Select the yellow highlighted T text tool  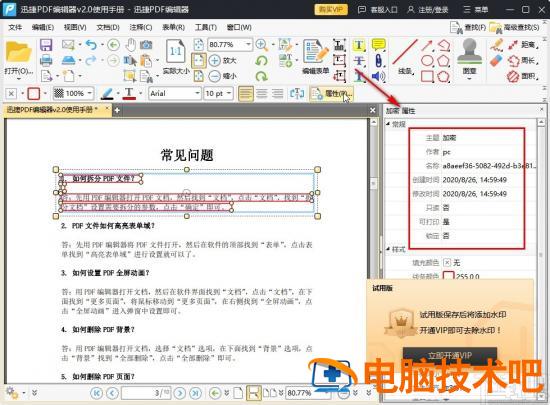click(x=359, y=45)
